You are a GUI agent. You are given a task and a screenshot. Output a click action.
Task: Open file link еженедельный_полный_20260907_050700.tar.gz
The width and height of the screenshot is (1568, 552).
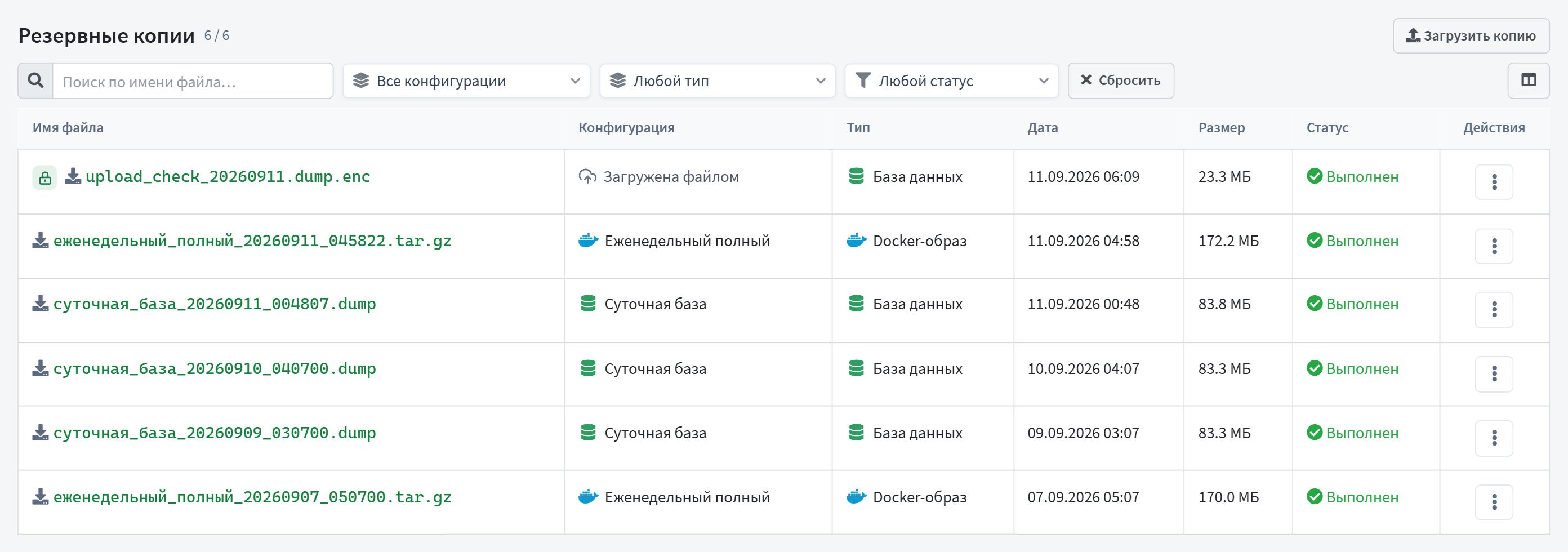pos(253,497)
